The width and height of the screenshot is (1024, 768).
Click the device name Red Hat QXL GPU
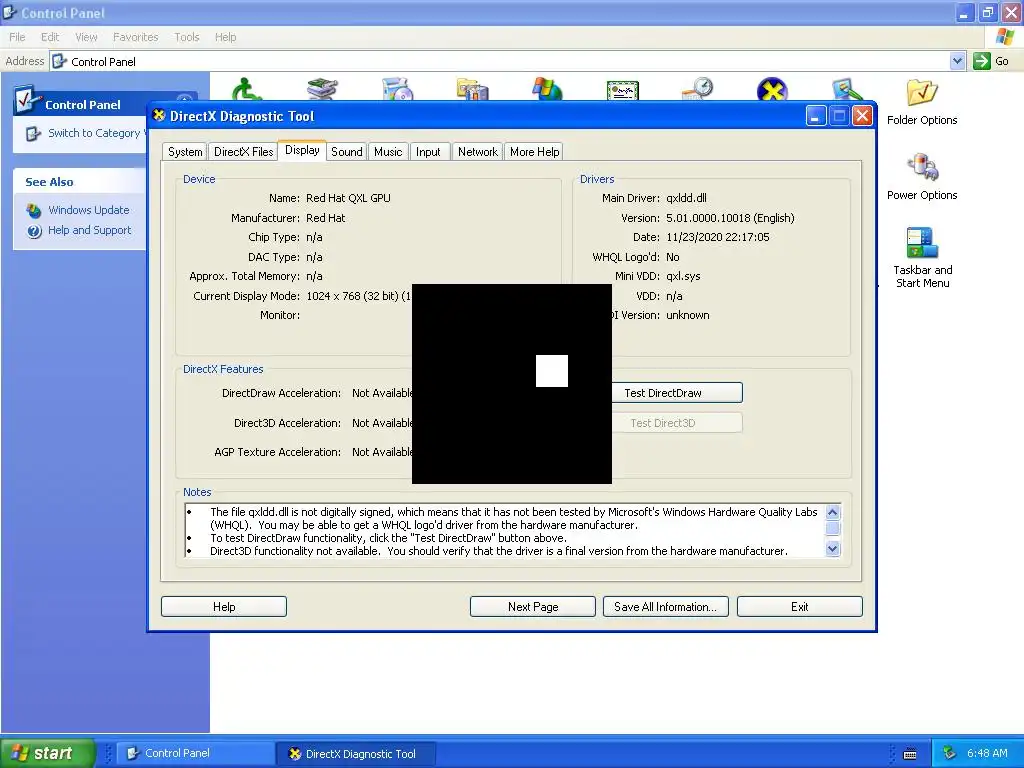coord(348,198)
